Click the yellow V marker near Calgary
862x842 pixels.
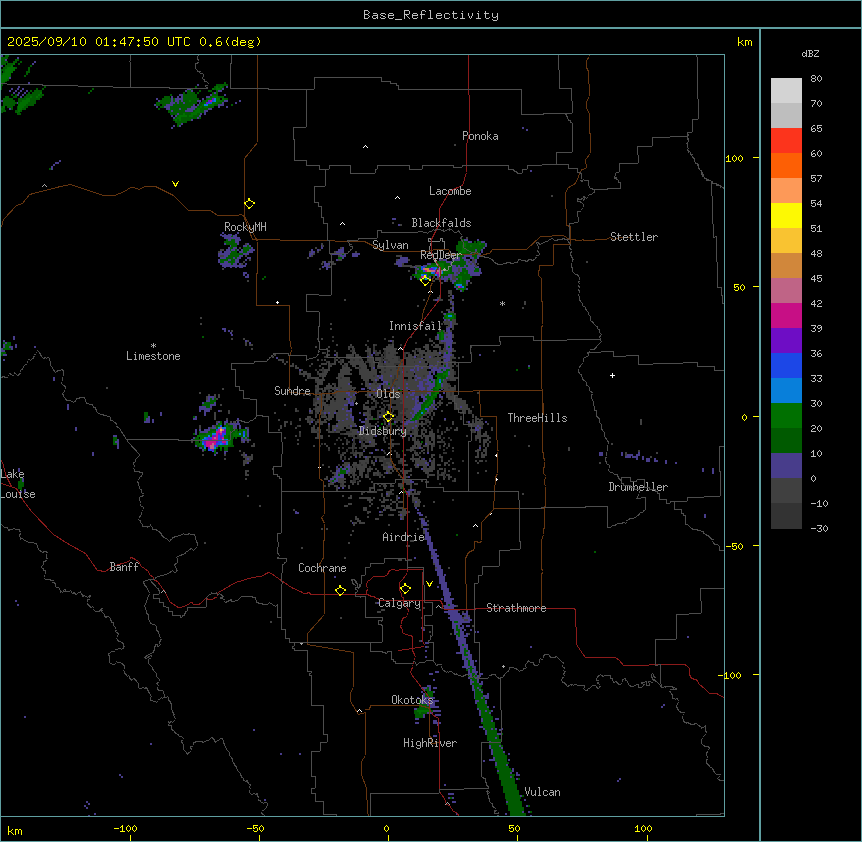pyautogui.click(x=429, y=584)
